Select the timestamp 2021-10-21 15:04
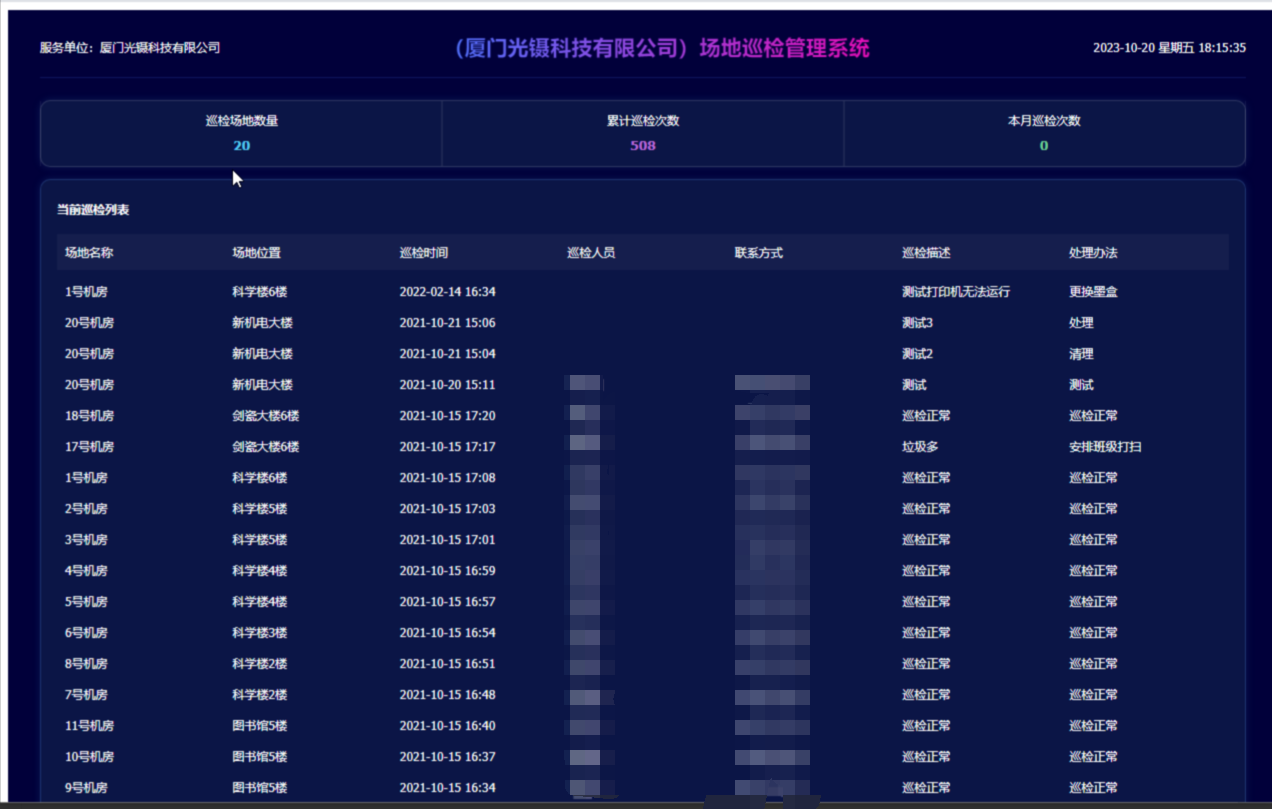1272x809 pixels. click(x=448, y=354)
